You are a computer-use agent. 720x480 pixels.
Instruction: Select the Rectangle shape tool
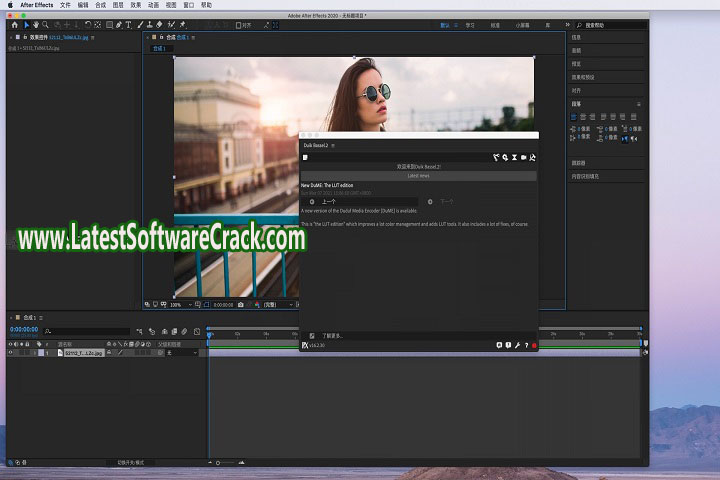pos(109,25)
